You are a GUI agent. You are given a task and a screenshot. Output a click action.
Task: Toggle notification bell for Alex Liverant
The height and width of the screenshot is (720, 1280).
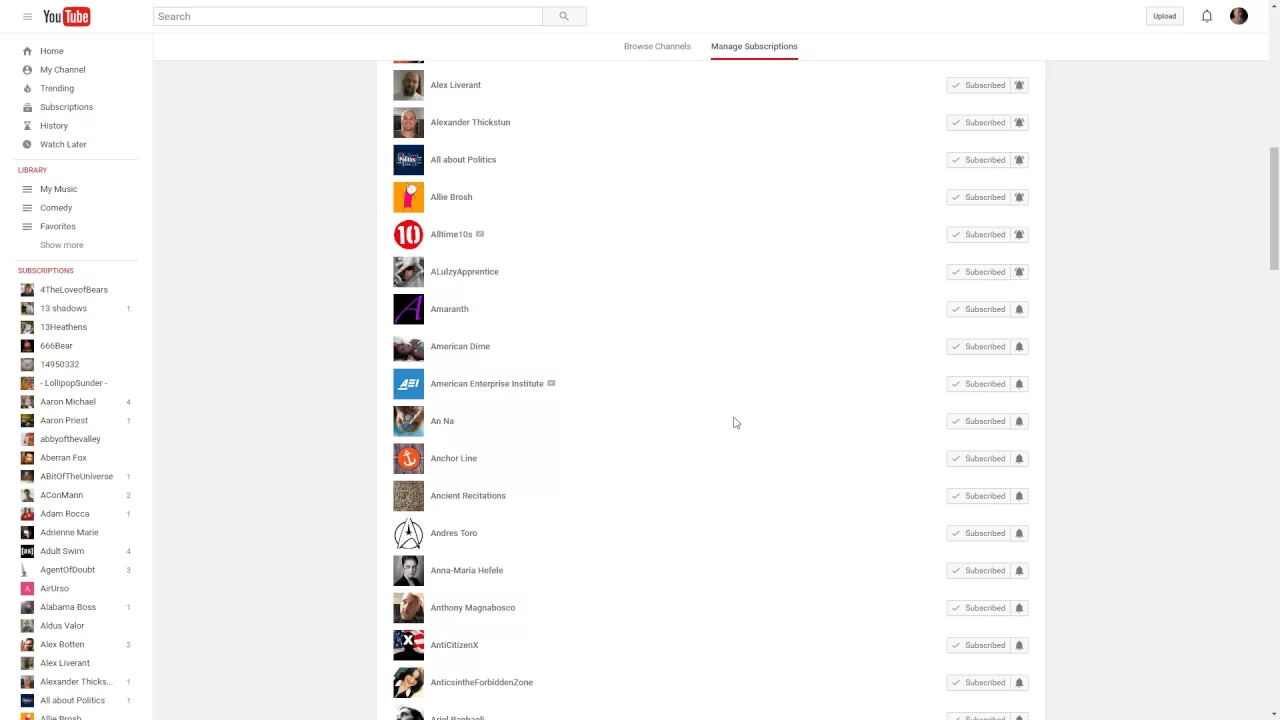tap(1019, 85)
